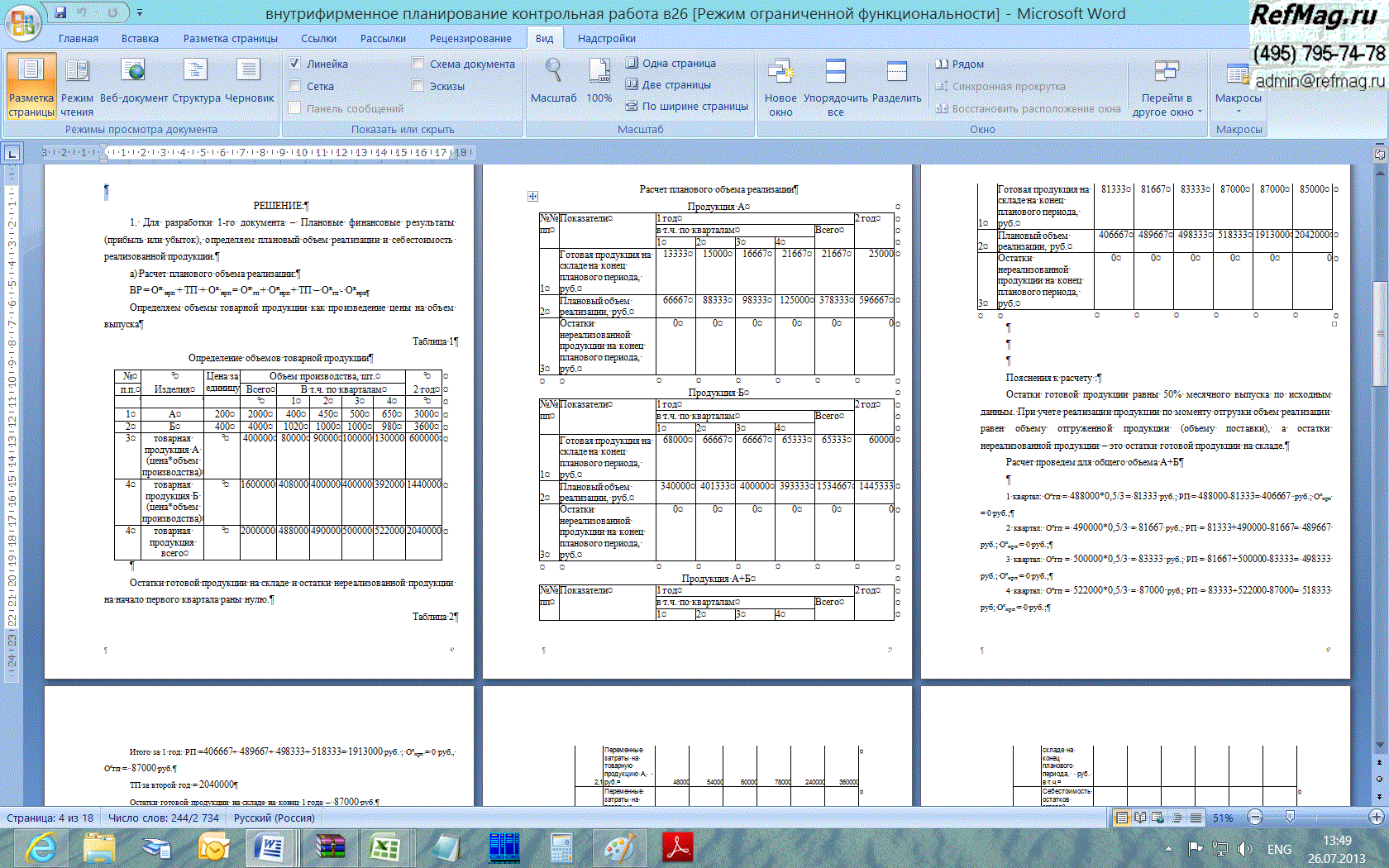Viewport: 1389px width, 868px height.
Task: Click the Split window (Разделить) icon
Action: (x=896, y=83)
